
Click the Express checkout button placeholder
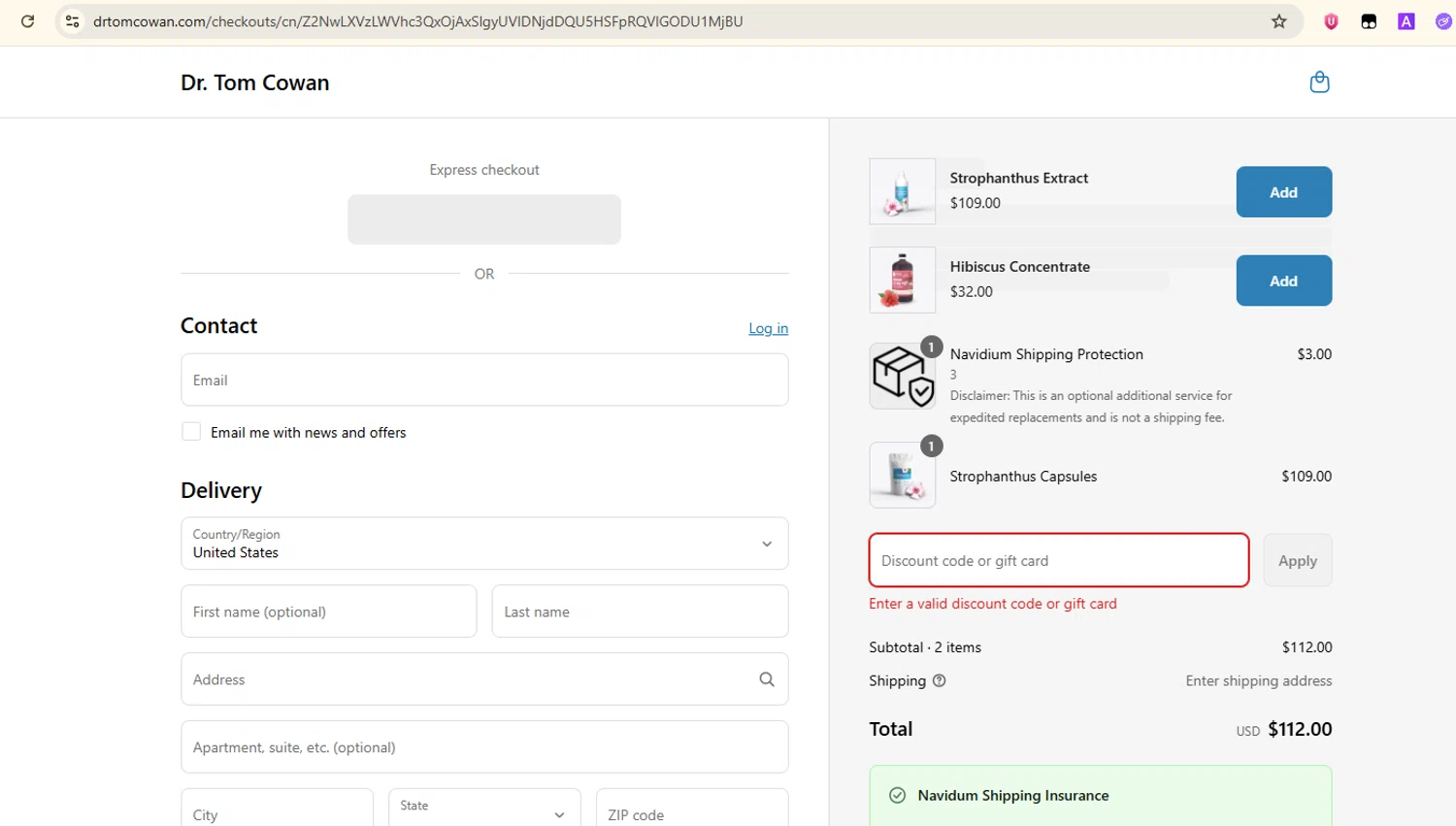pyautogui.click(x=484, y=219)
